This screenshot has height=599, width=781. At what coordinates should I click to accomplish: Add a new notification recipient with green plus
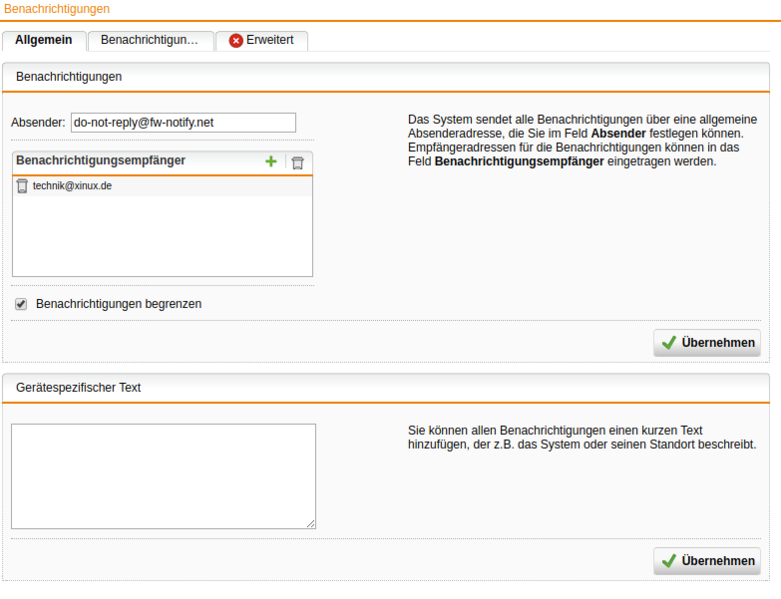[x=271, y=162]
